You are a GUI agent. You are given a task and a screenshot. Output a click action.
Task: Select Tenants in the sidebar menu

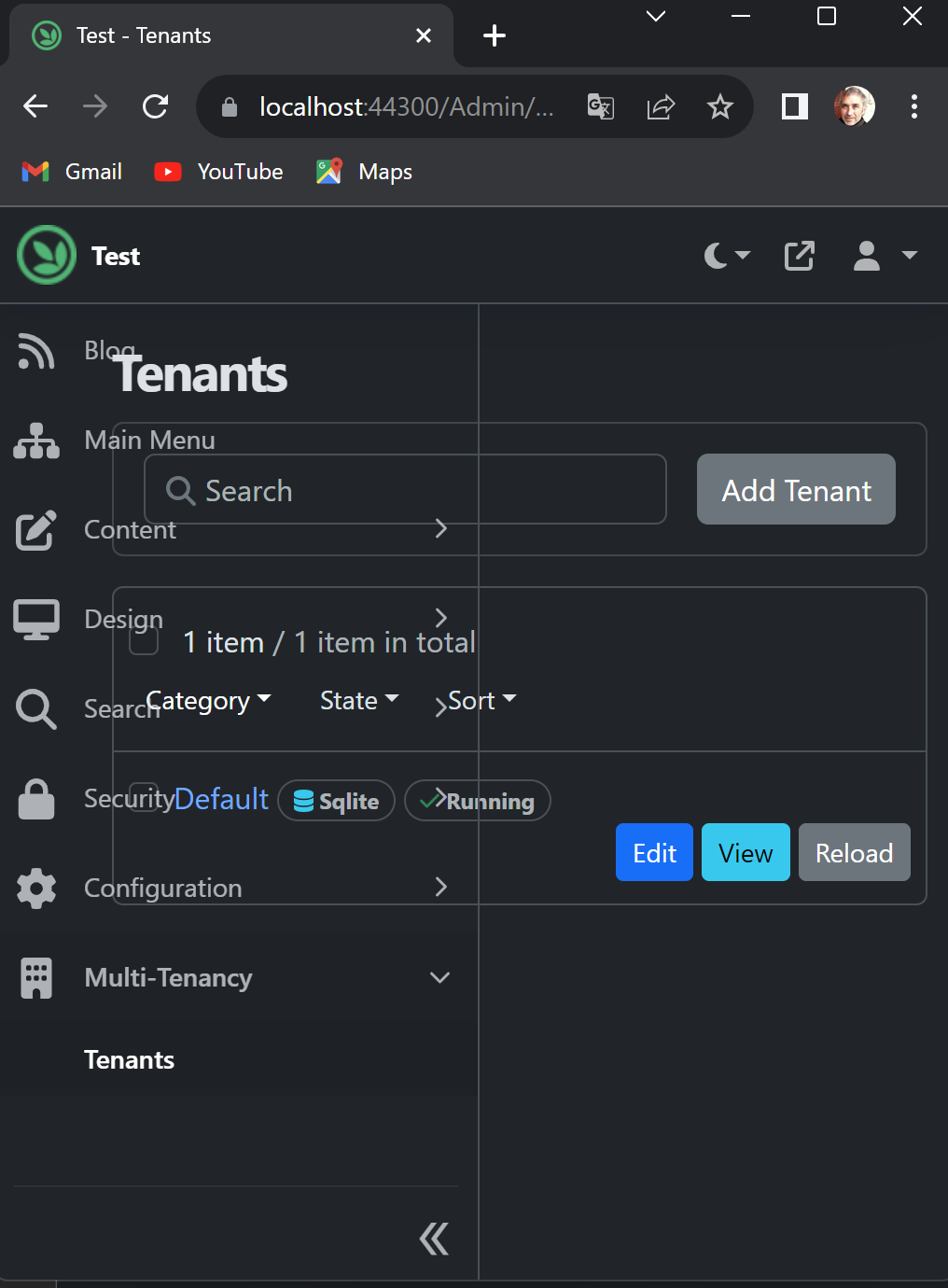[129, 1059]
